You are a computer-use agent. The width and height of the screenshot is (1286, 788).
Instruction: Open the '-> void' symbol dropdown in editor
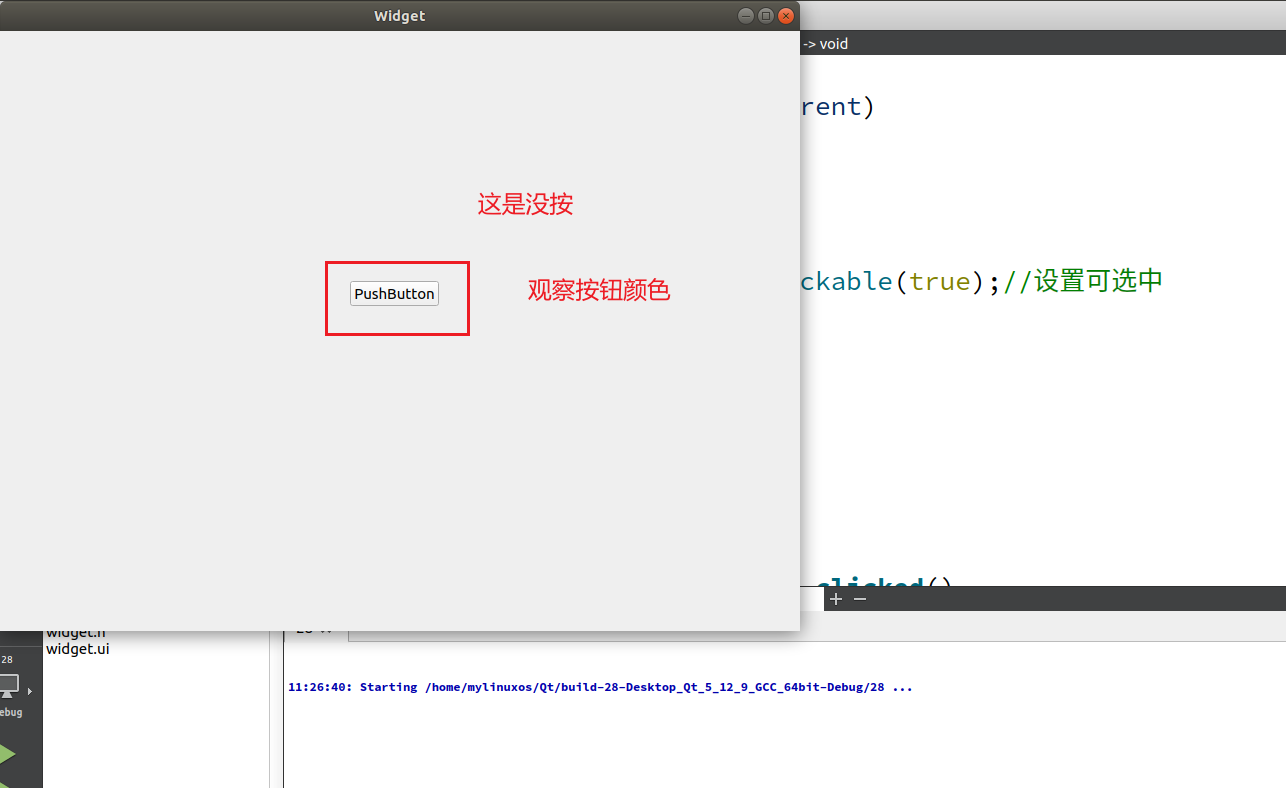point(827,44)
